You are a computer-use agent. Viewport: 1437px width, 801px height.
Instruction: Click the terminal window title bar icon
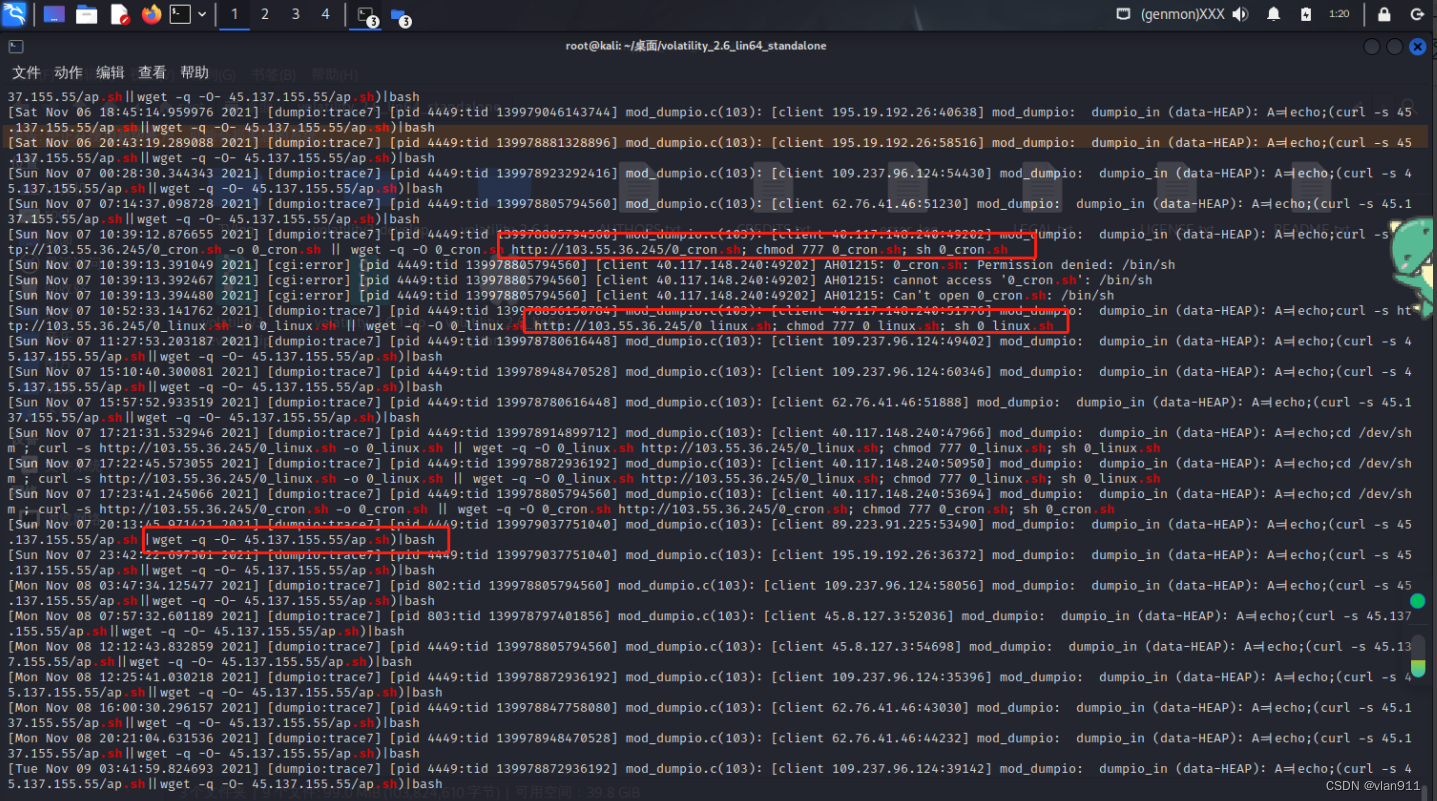[15, 46]
